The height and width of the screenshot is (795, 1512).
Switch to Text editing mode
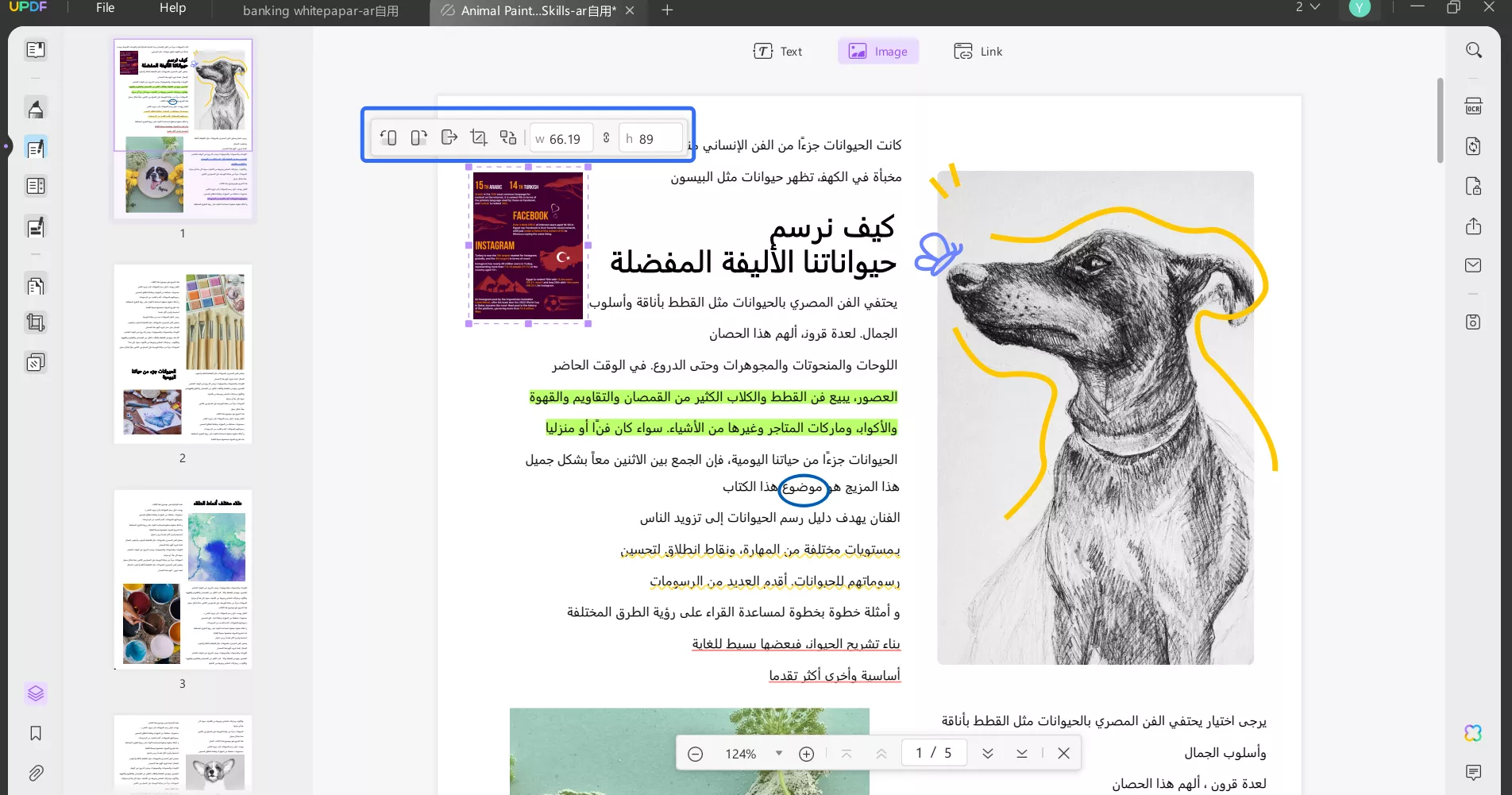click(x=778, y=51)
